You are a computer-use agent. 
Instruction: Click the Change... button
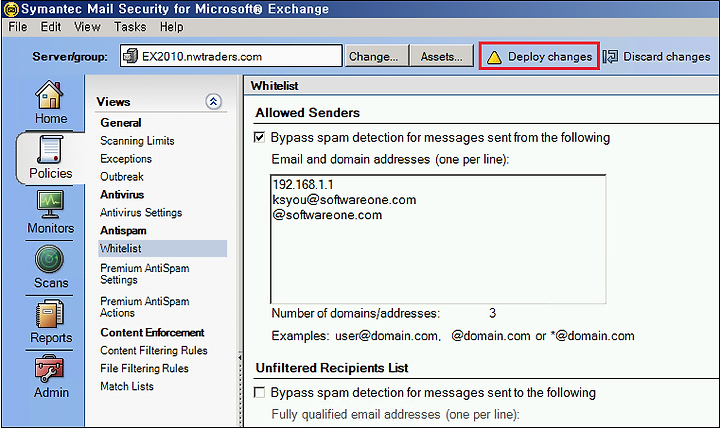coord(377,56)
